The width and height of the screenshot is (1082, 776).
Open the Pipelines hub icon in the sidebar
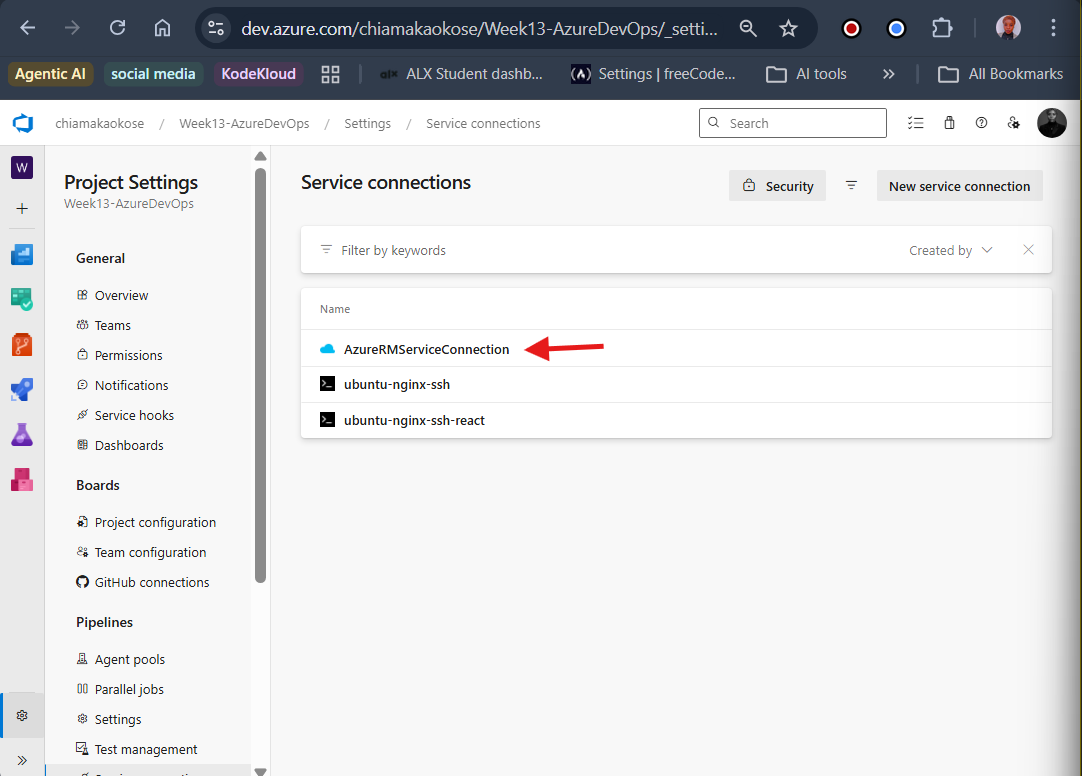[x=22, y=390]
